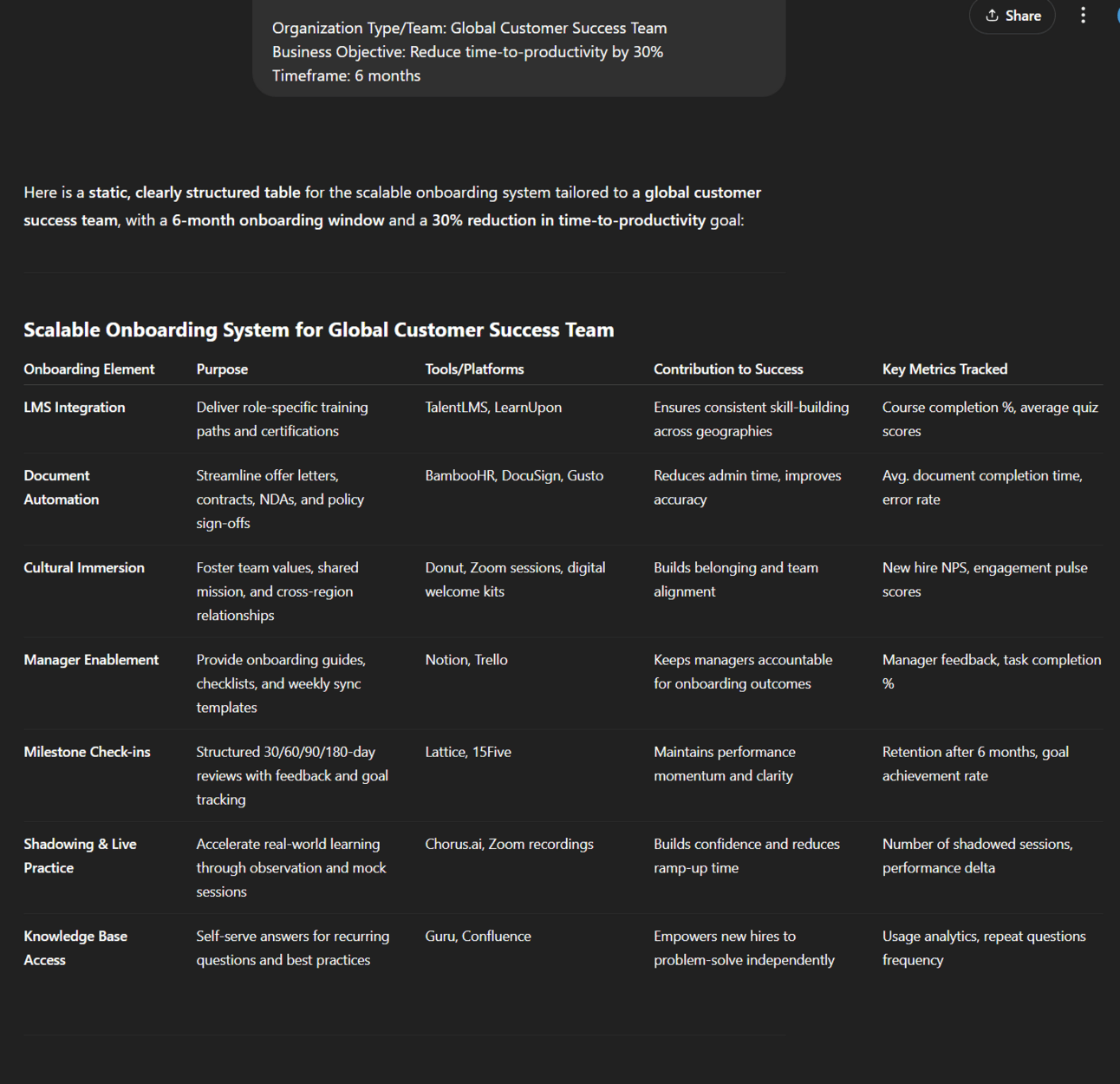1120x1084 pixels.
Task: Click 'Keeps managers accountable' cell
Action: tap(743, 671)
